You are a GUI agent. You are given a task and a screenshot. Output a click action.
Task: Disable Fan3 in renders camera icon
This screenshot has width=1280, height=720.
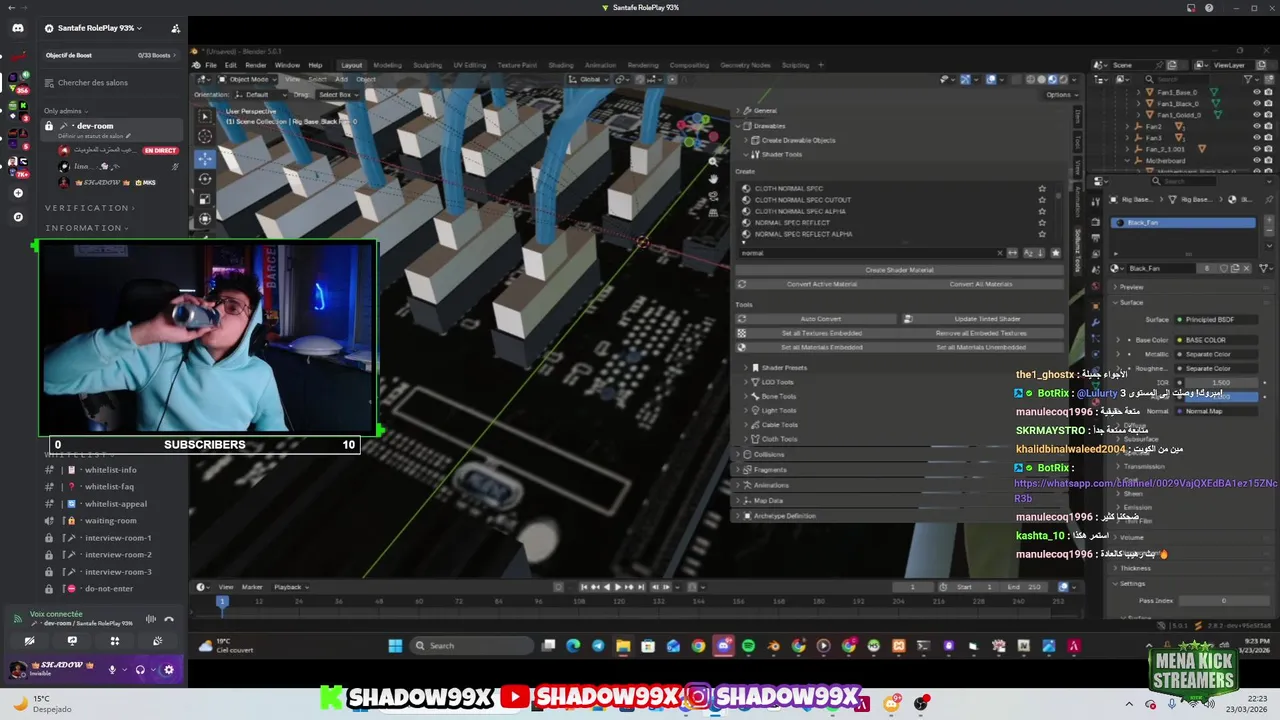click(1269, 138)
